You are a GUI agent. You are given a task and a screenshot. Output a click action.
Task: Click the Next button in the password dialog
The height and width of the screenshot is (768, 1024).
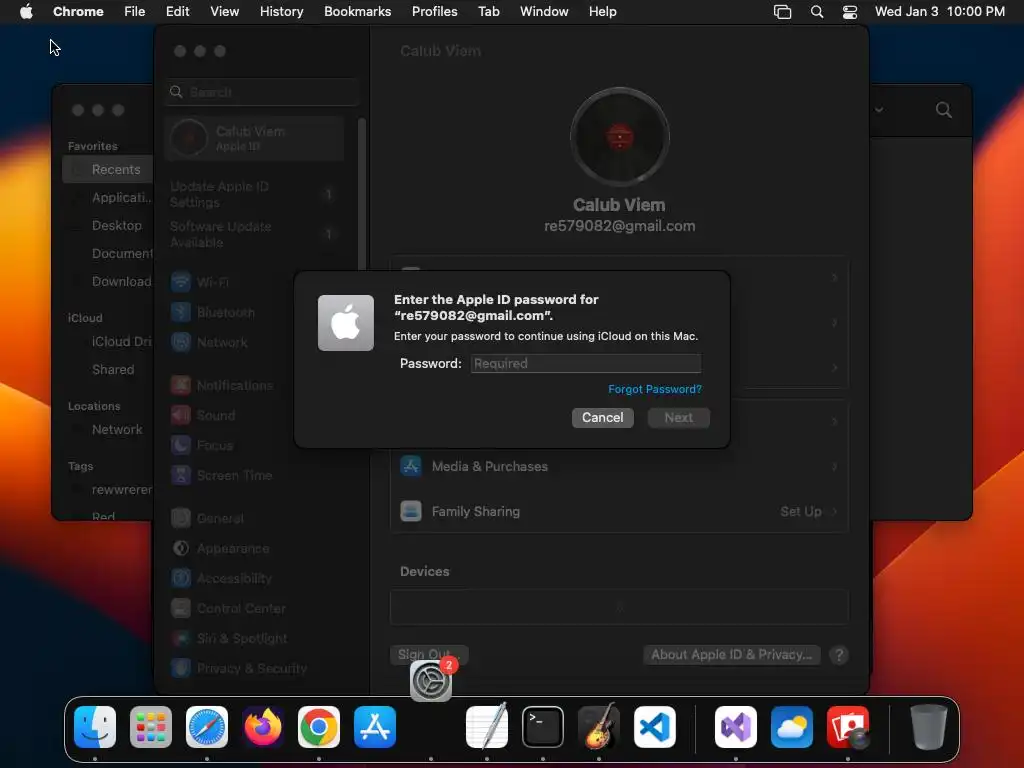[679, 417]
